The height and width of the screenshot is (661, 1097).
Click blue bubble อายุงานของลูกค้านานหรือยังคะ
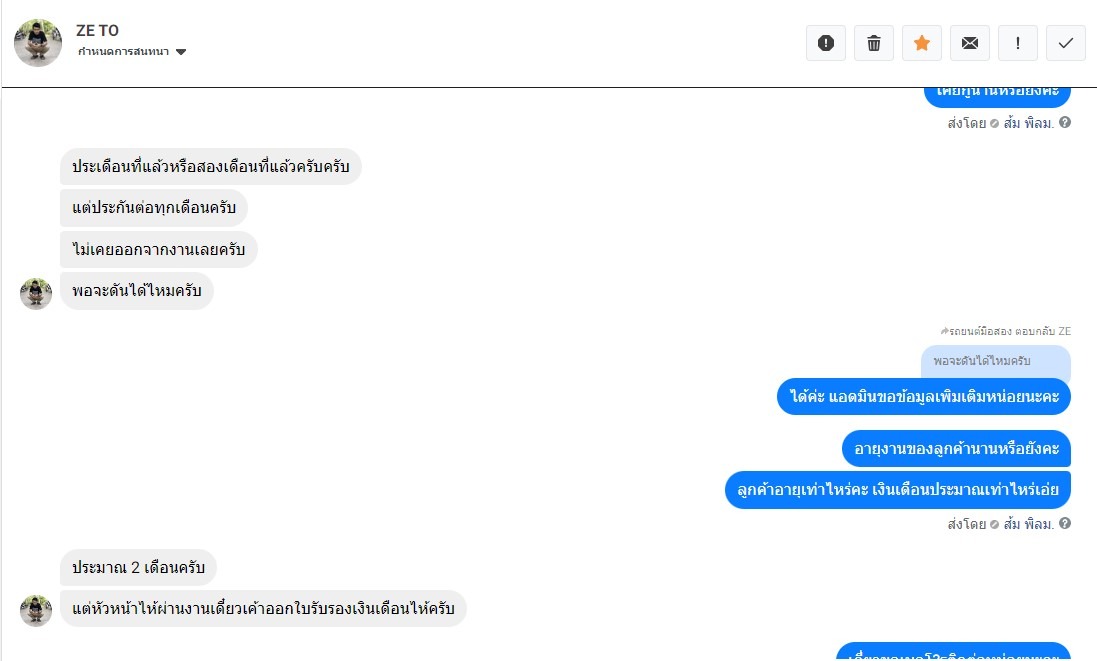[x=956, y=449]
